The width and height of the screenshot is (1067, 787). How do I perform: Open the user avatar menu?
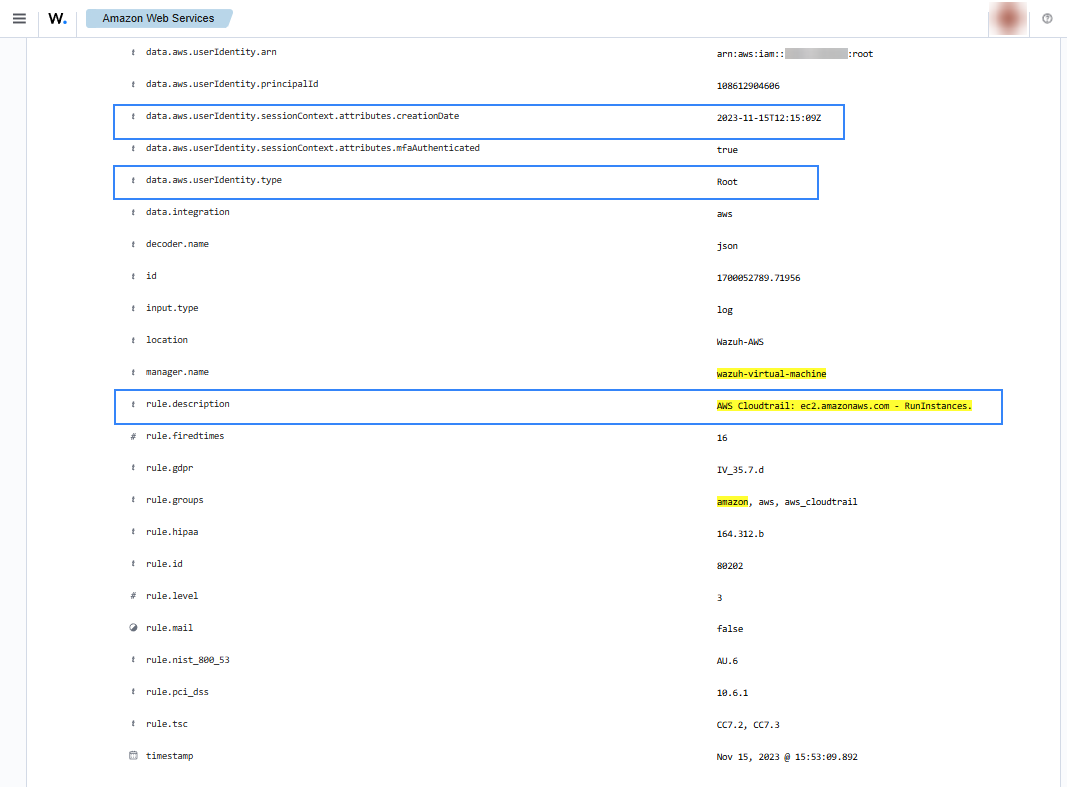[x=1008, y=18]
